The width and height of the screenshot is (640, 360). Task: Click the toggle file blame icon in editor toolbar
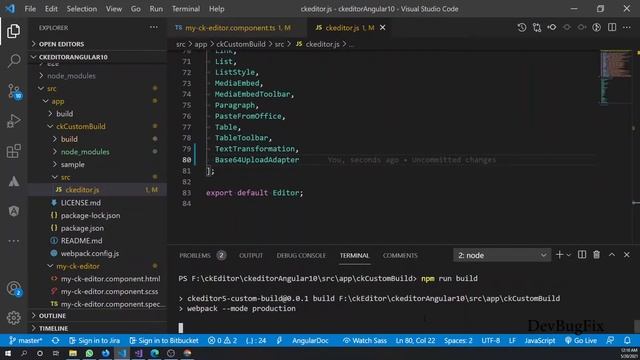point(597,27)
